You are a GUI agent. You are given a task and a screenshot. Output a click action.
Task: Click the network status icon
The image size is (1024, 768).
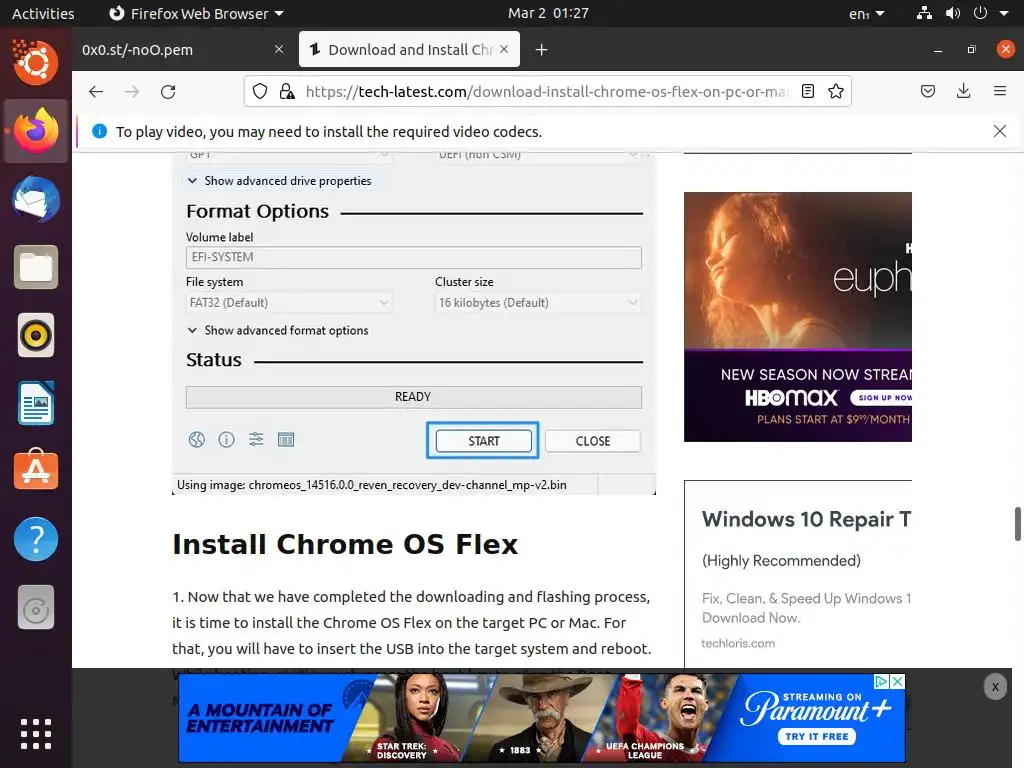tap(924, 13)
